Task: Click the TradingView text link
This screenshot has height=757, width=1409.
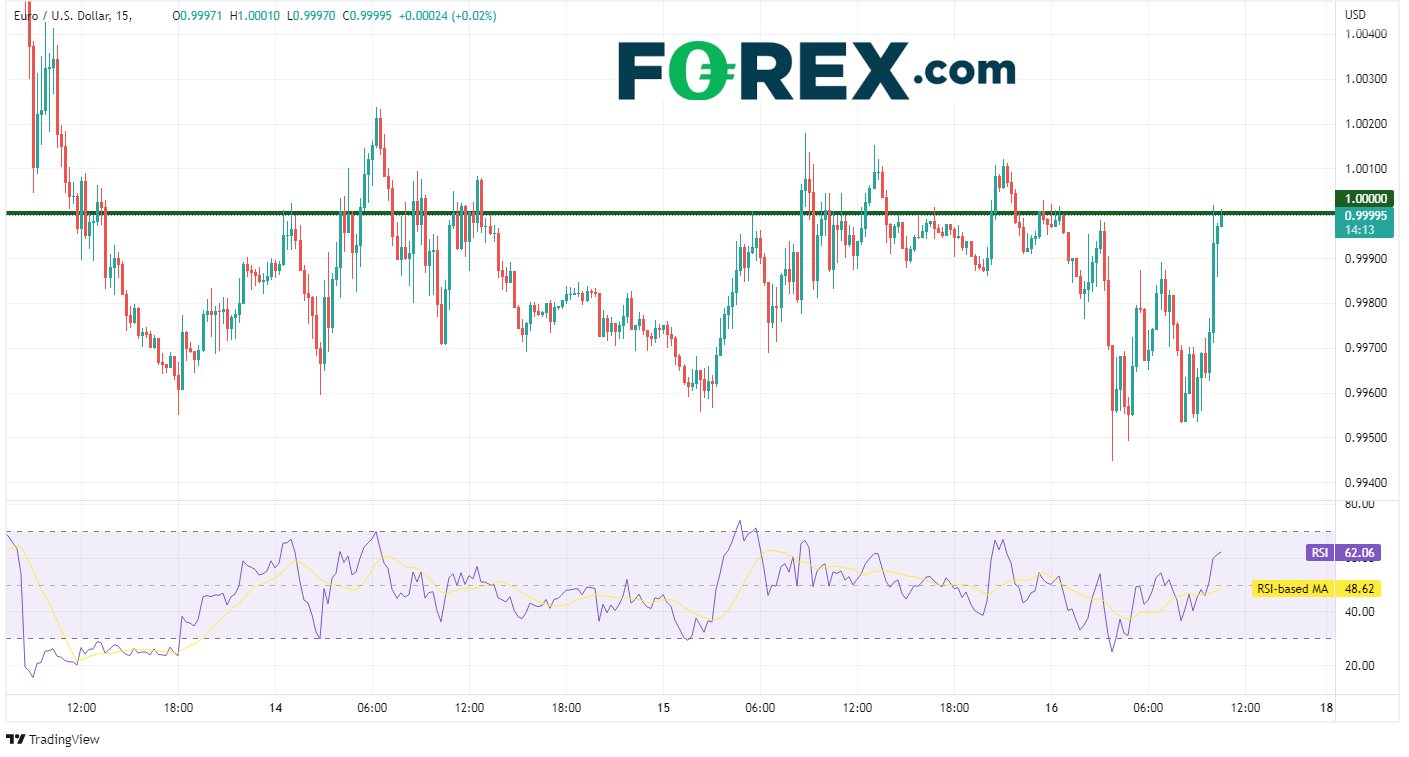Action: [64, 740]
